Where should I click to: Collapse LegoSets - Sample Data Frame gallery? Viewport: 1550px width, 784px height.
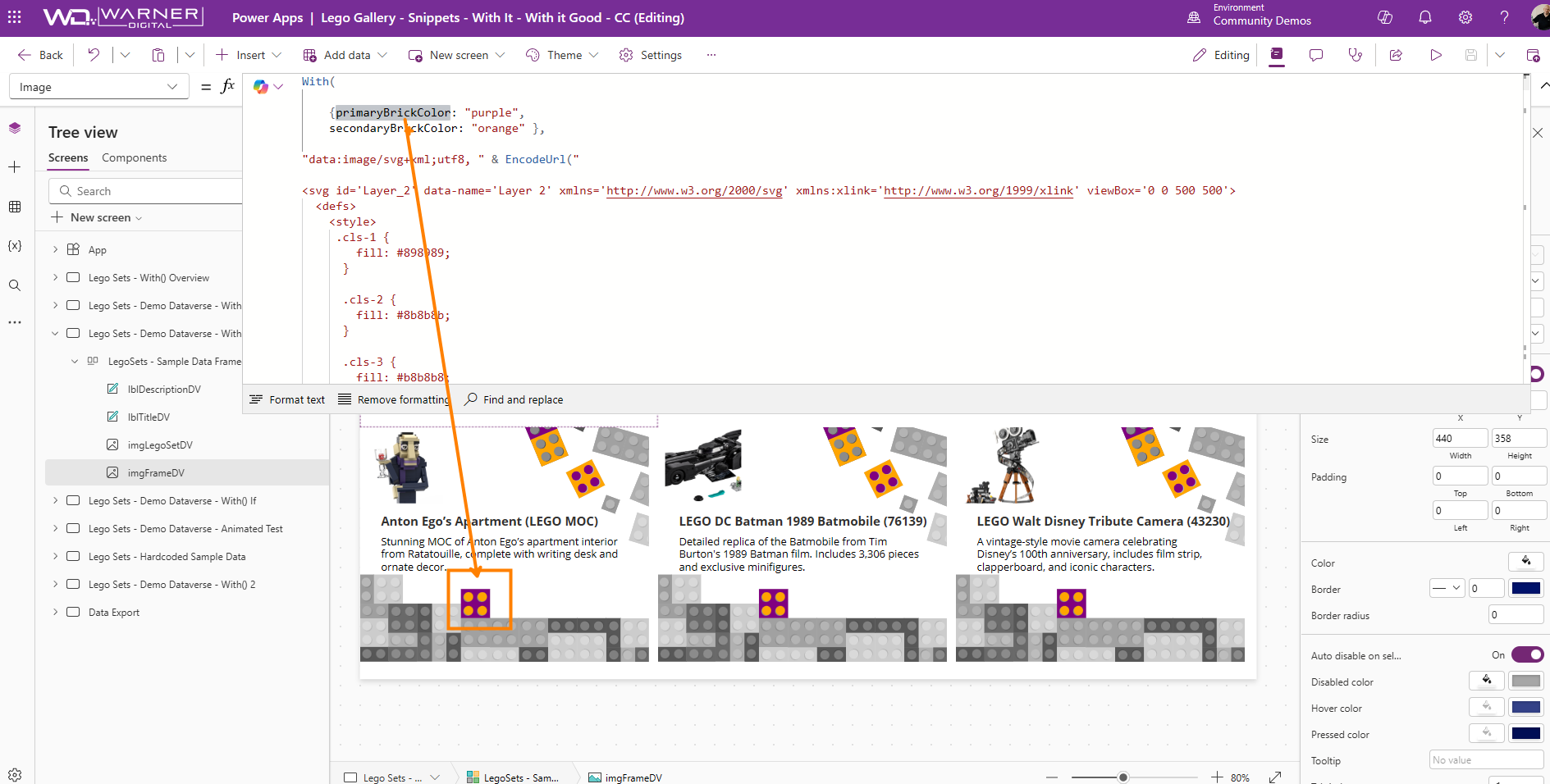pos(75,361)
